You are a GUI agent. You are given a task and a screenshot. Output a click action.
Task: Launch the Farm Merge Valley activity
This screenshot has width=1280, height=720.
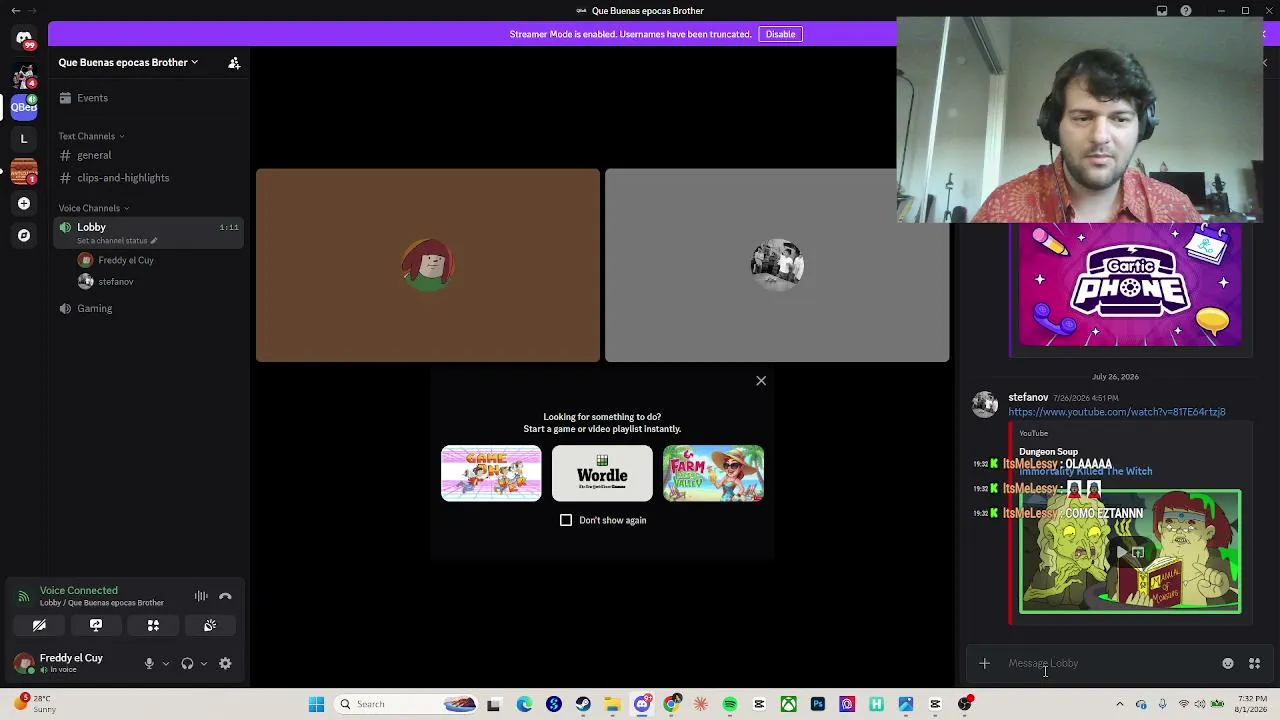pyautogui.click(x=713, y=474)
